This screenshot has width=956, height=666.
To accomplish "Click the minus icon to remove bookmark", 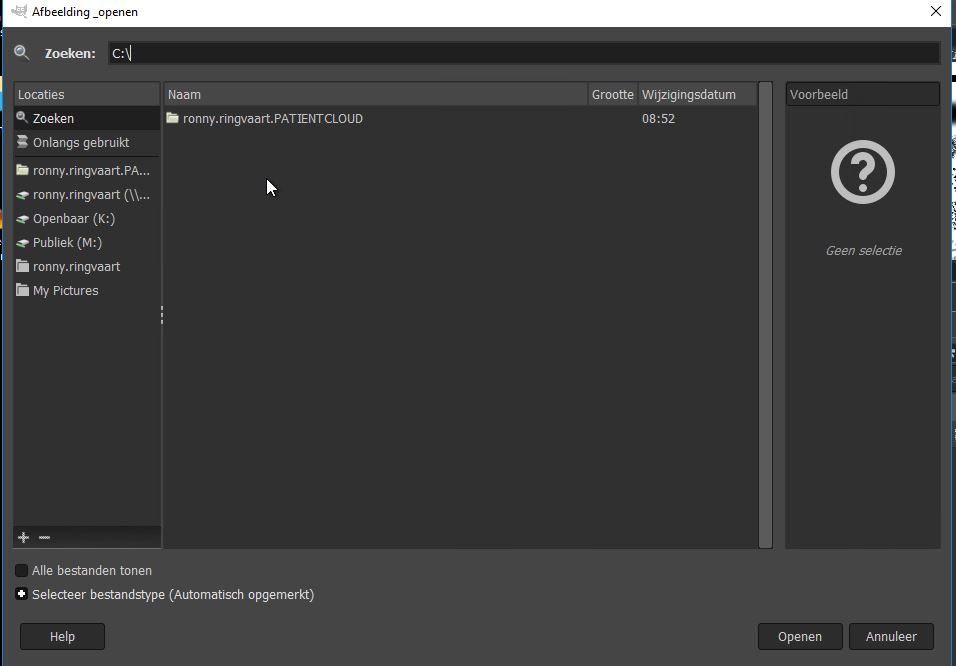I will pos(44,538).
